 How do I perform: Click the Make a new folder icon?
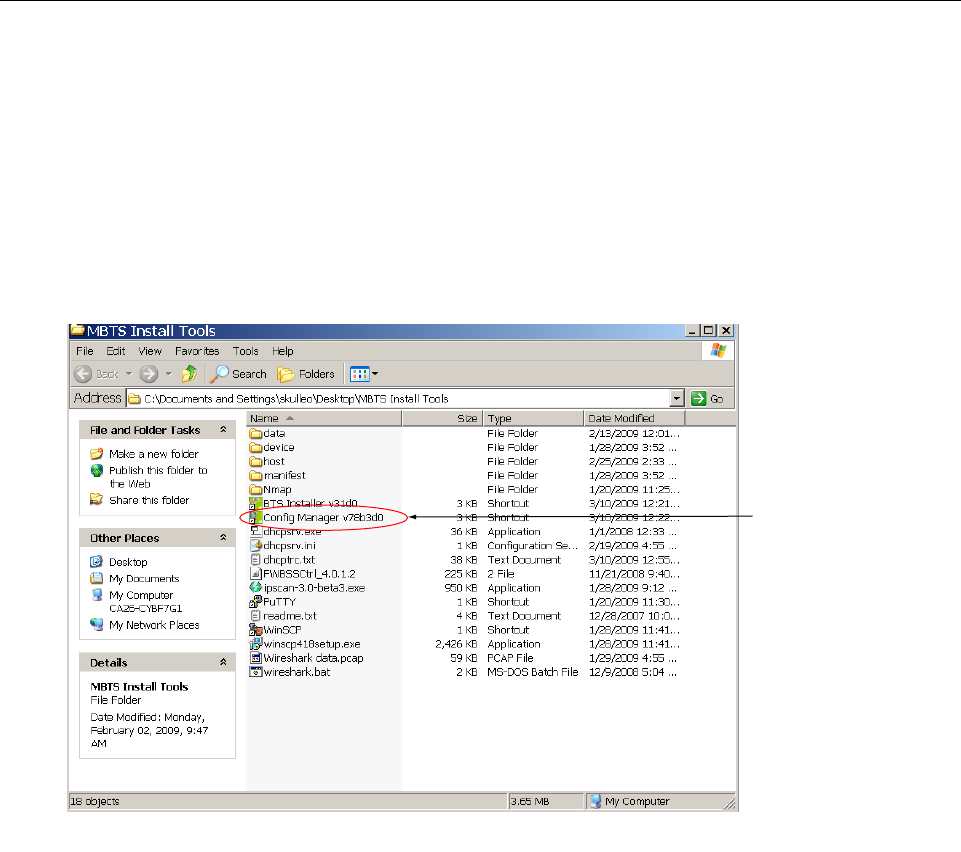click(x=97, y=454)
